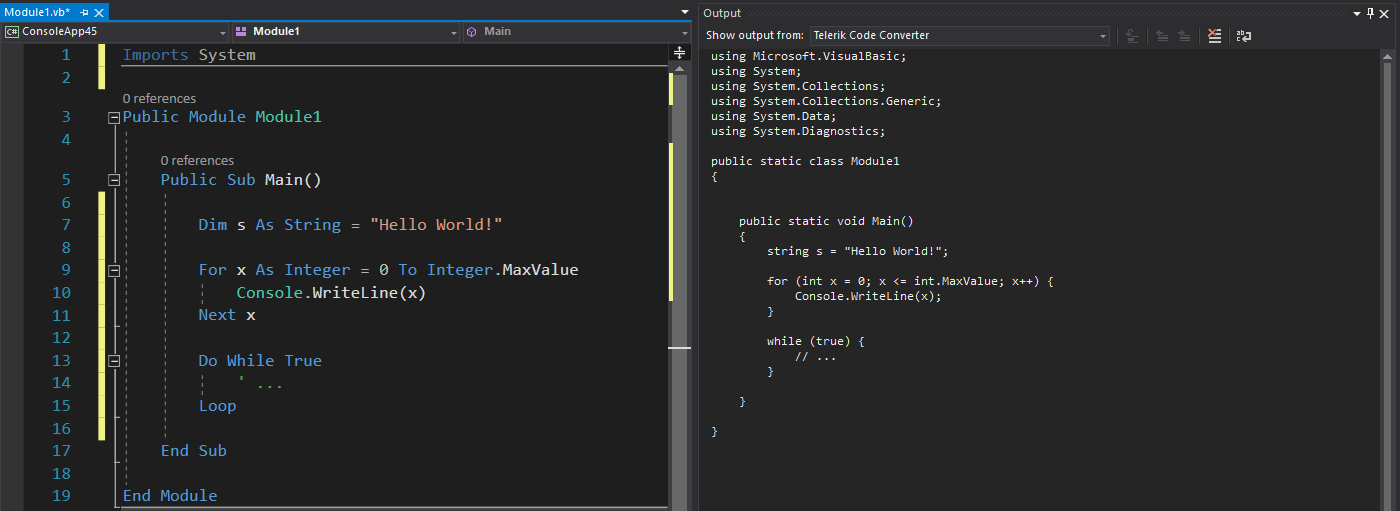The image size is (1400, 511).
Task: Click Find Message in Code icon
Action: click(x=1133, y=35)
